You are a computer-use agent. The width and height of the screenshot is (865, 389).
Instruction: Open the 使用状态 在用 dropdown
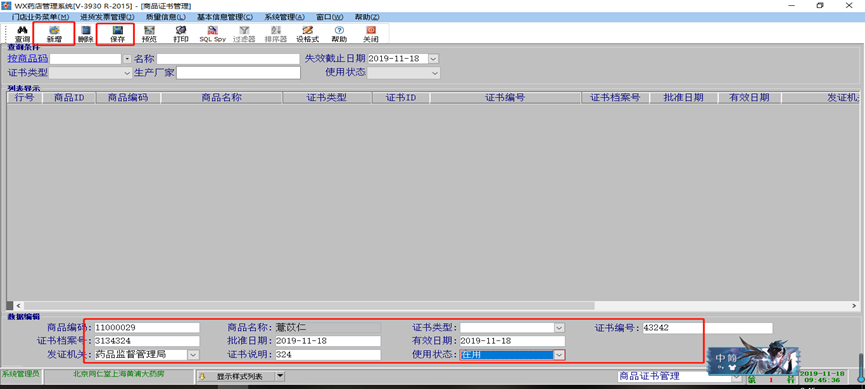(x=559, y=355)
